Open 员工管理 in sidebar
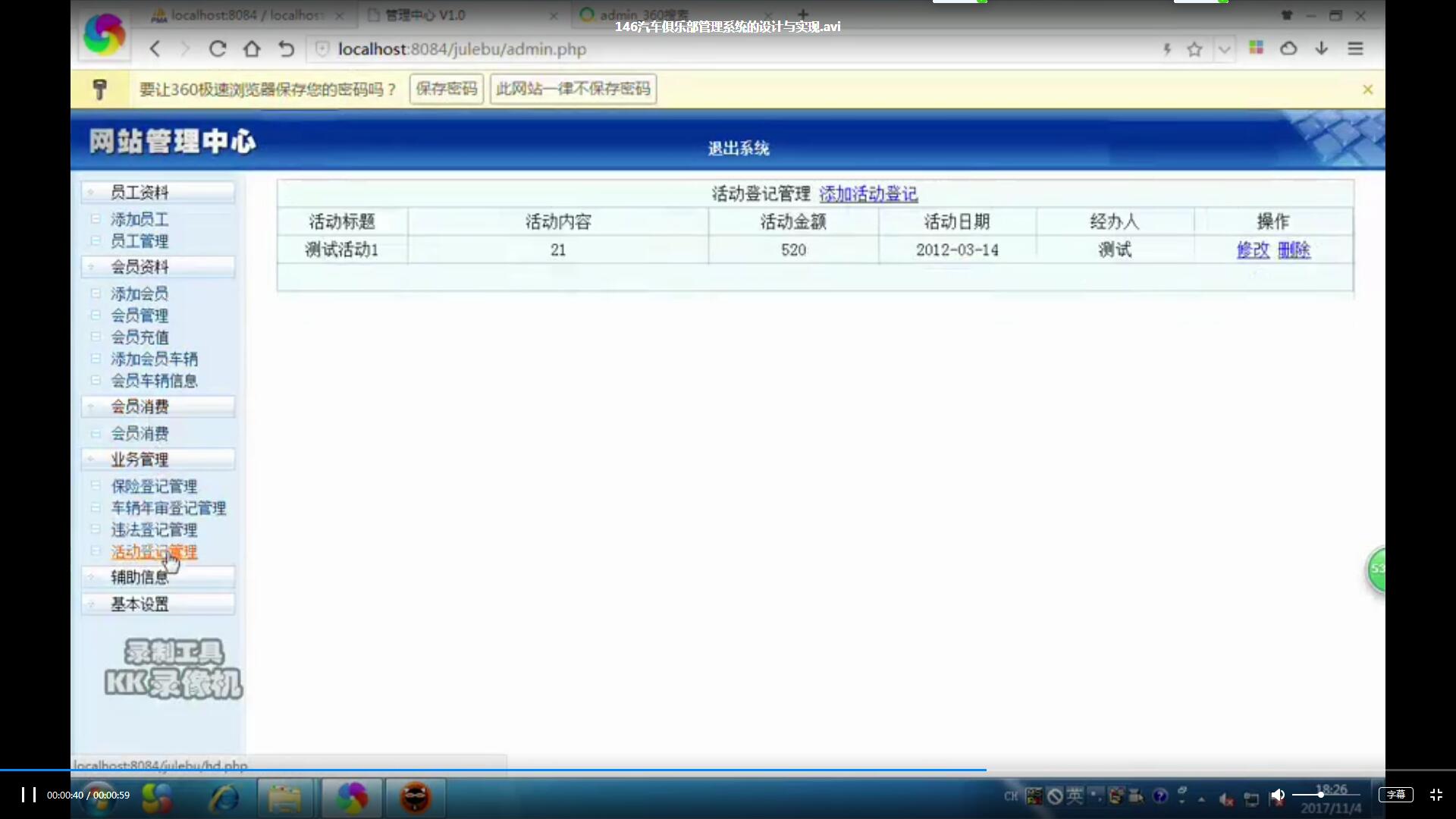This screenshot has height=819, width=1456. [x=140, y=241]
